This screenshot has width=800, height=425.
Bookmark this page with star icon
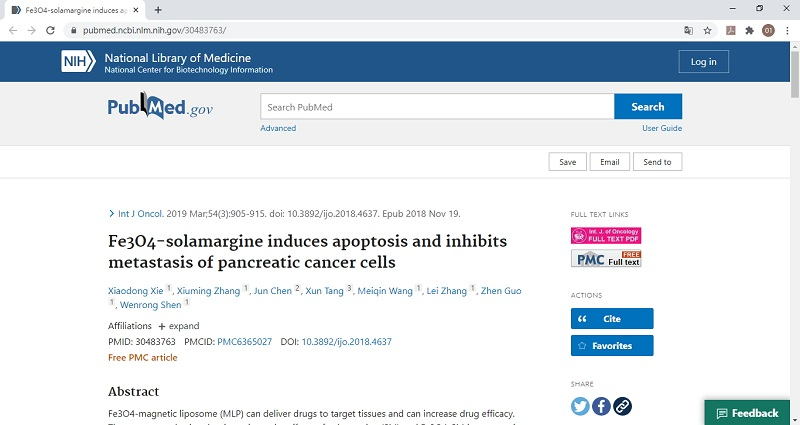[707, 30]
